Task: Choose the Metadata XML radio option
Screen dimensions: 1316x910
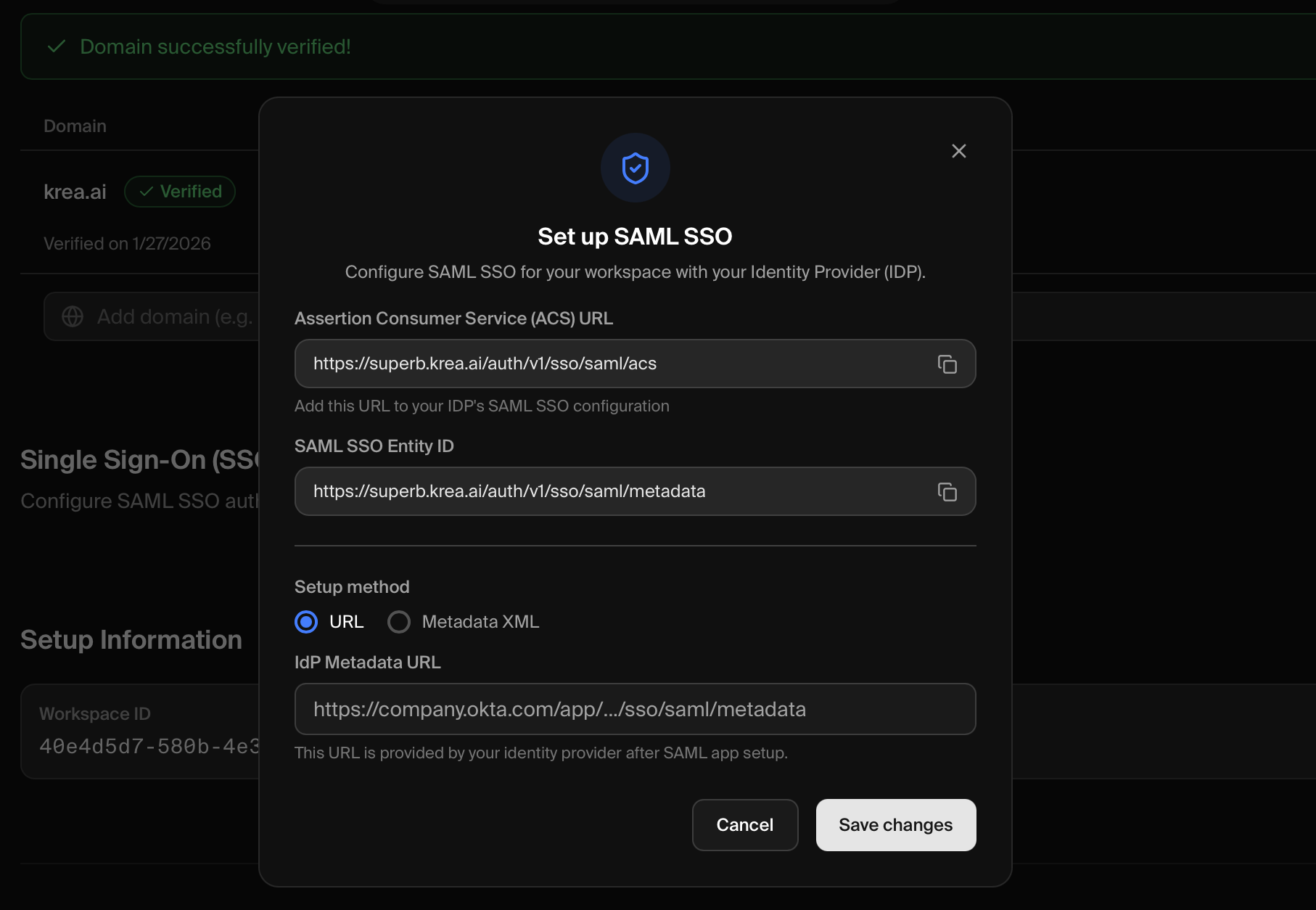Action: [399, 622]
